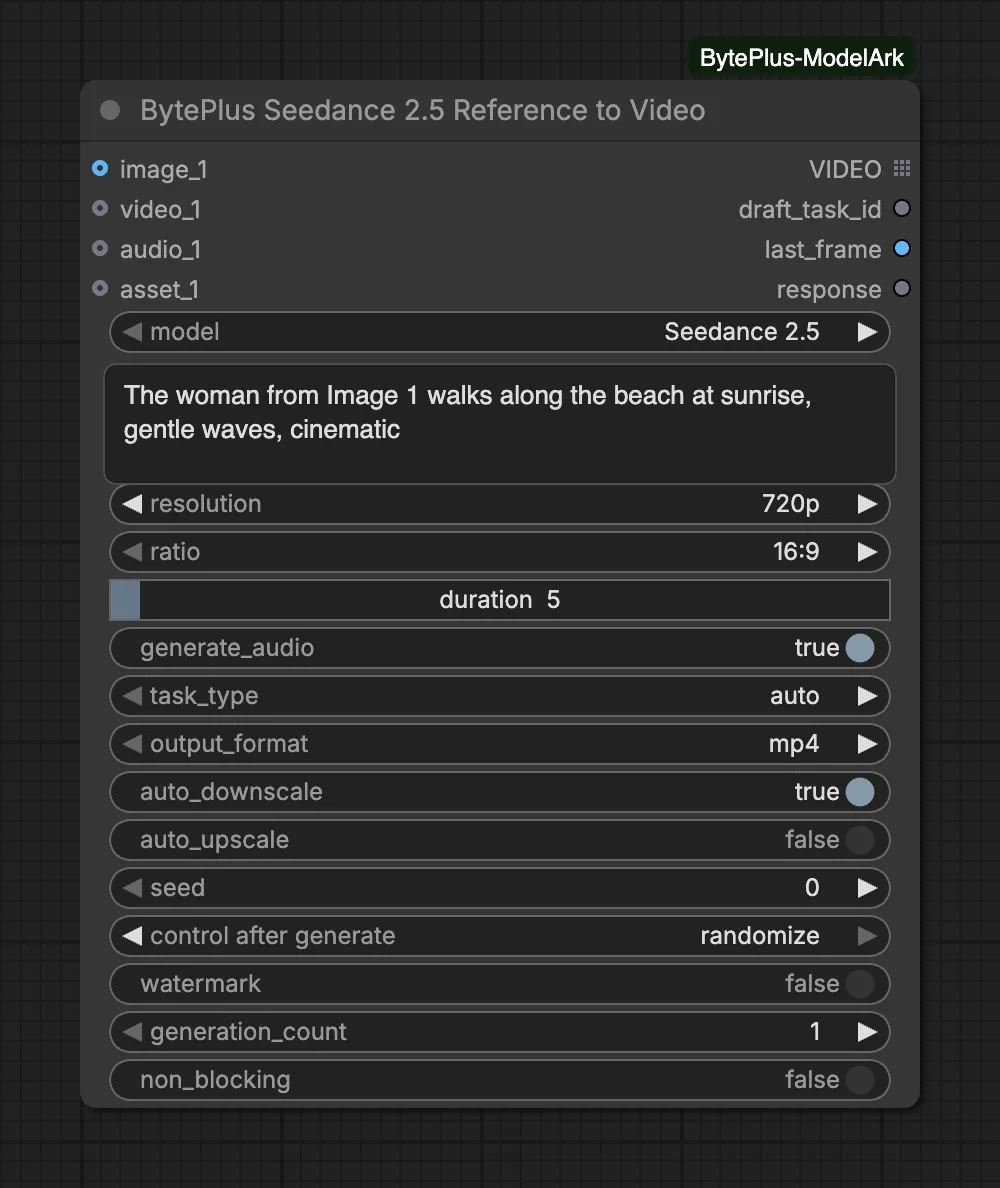Click left arrow on ratio widget
Viewport: 1000px width, 1188px height.
[x=133, y=552]
